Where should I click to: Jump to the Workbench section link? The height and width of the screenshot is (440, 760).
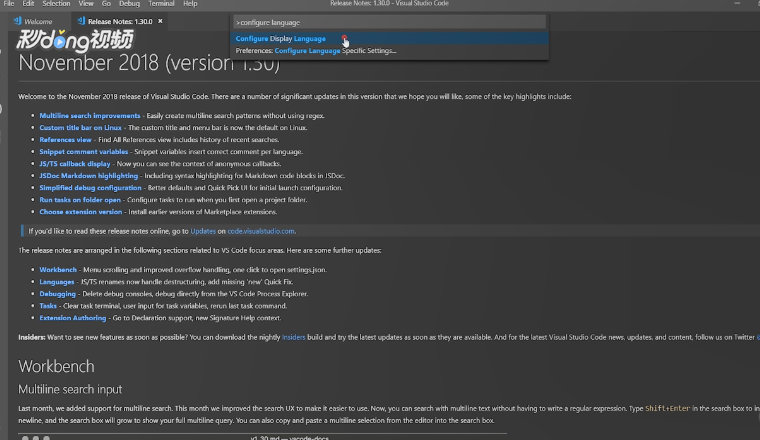click(58, 269)
